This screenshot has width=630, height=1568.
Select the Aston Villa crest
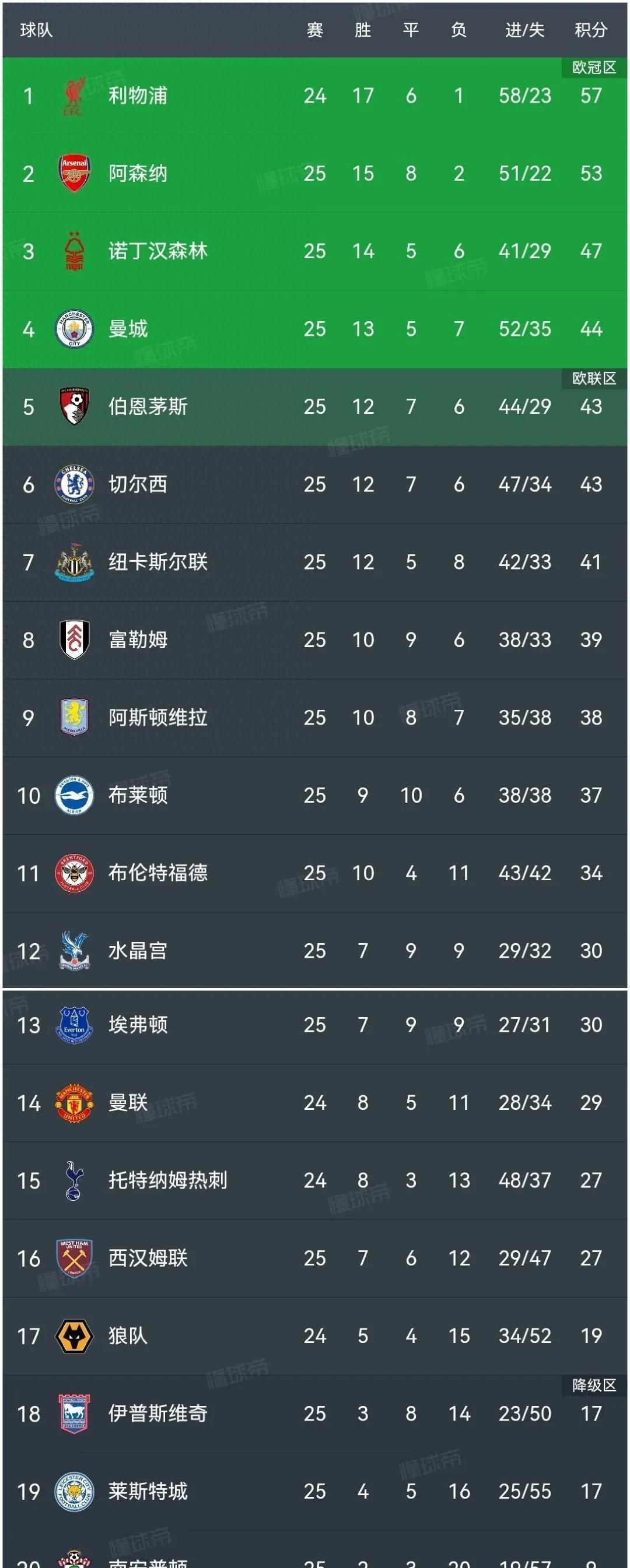click(x=74, y=717)
